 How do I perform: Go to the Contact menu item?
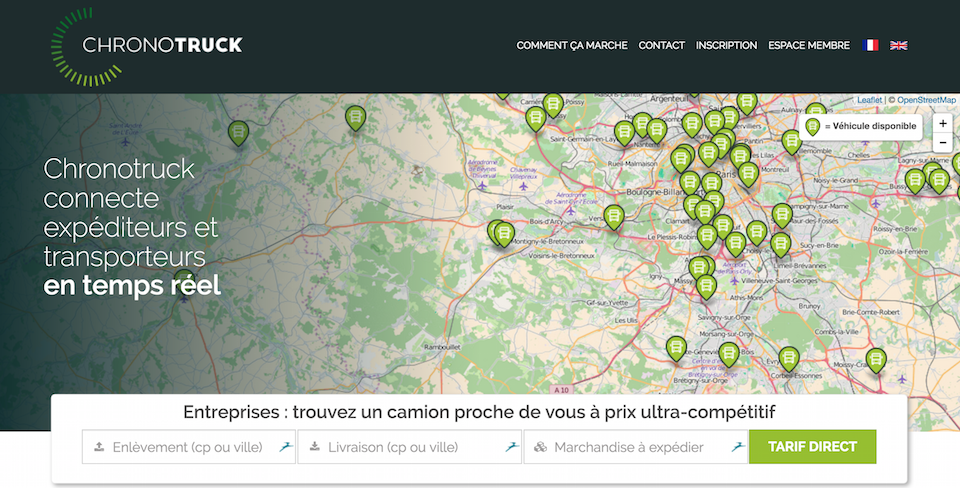661,45
